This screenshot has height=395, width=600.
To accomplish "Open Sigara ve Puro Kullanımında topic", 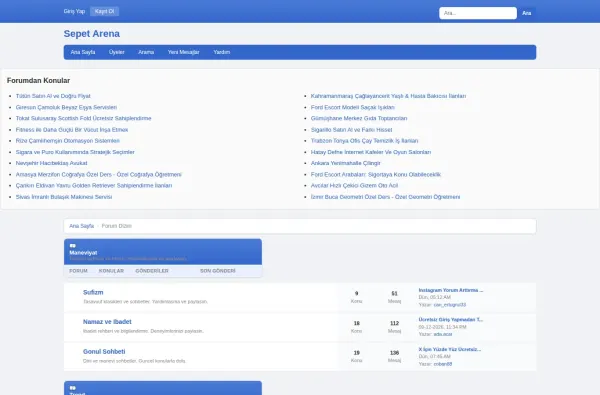I will click(75, 152).
